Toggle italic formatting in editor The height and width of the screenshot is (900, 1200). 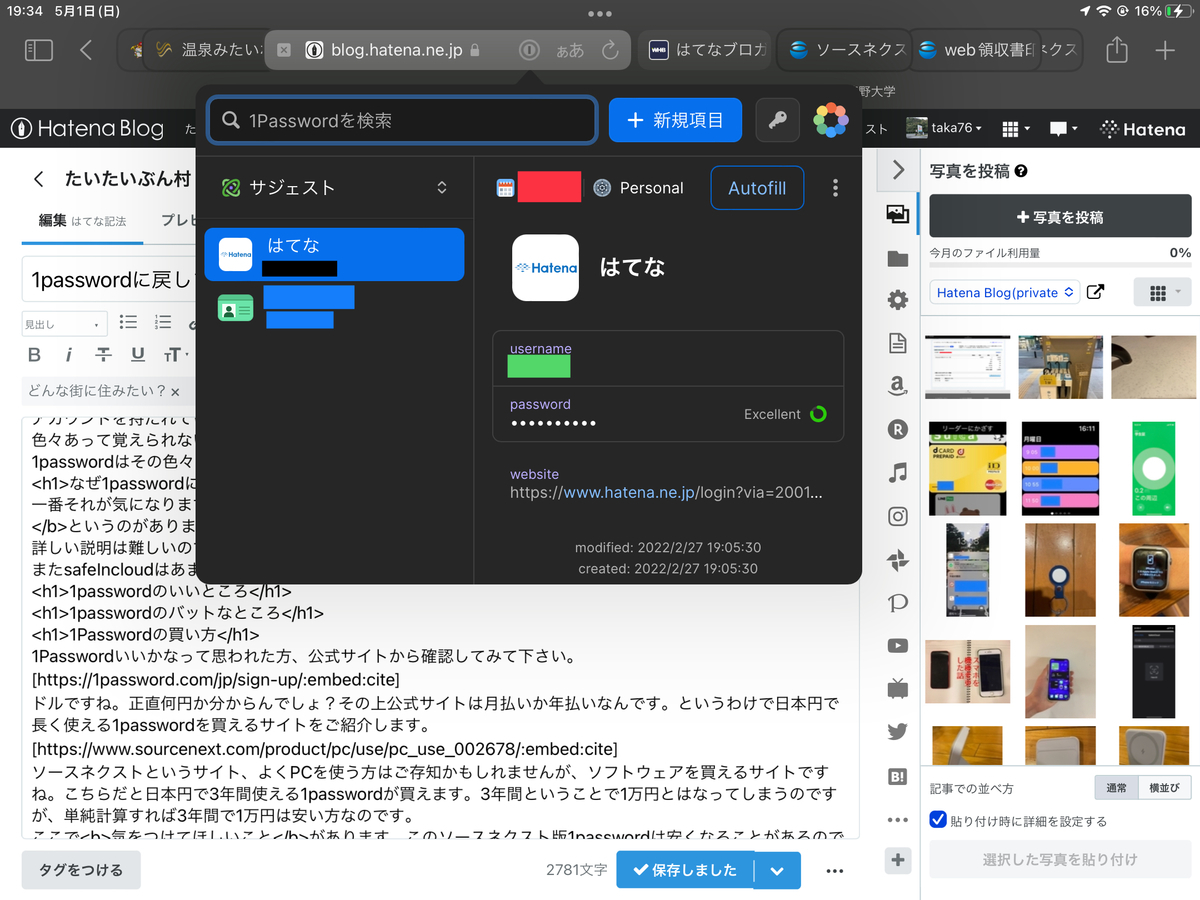(68, 355)
